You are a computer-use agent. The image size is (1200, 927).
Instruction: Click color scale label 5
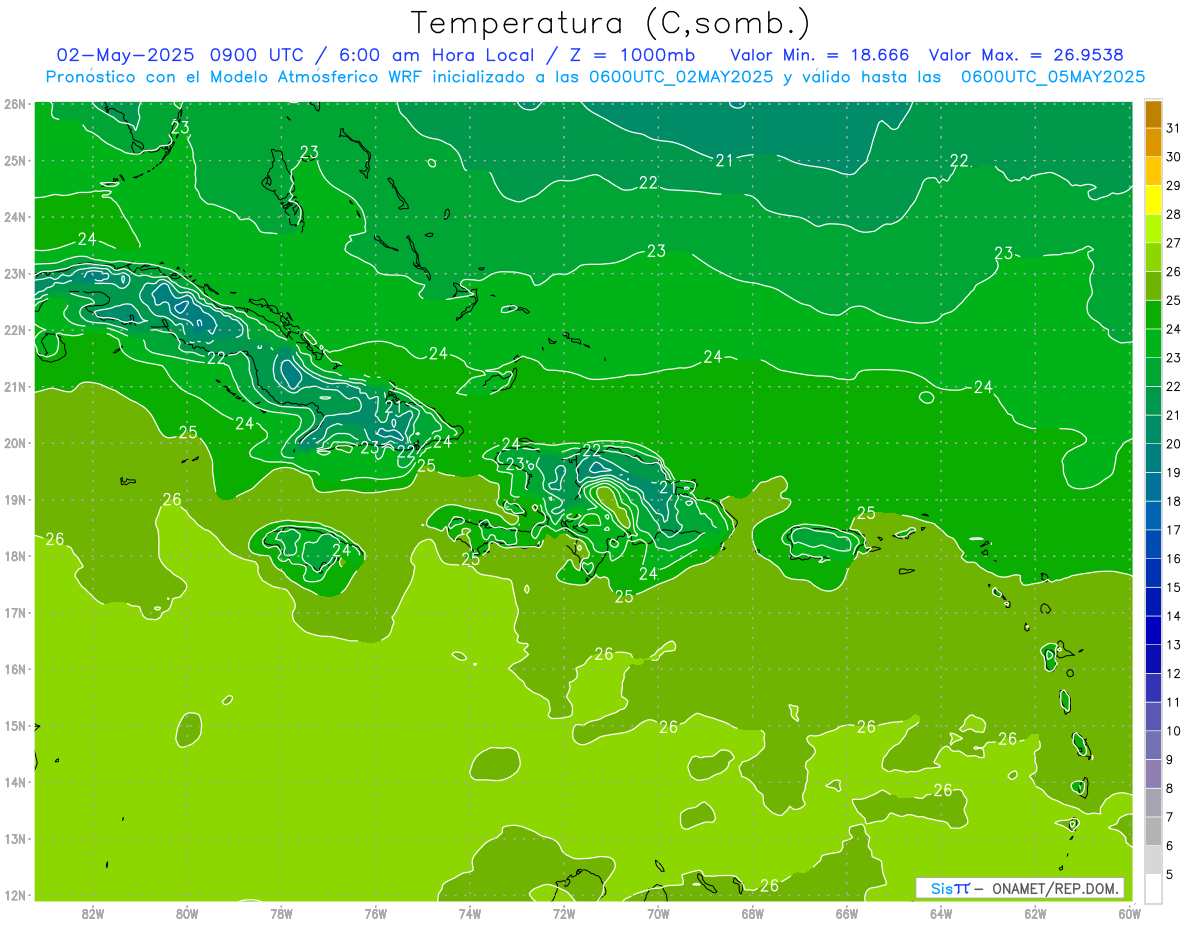click(1170, 874)
